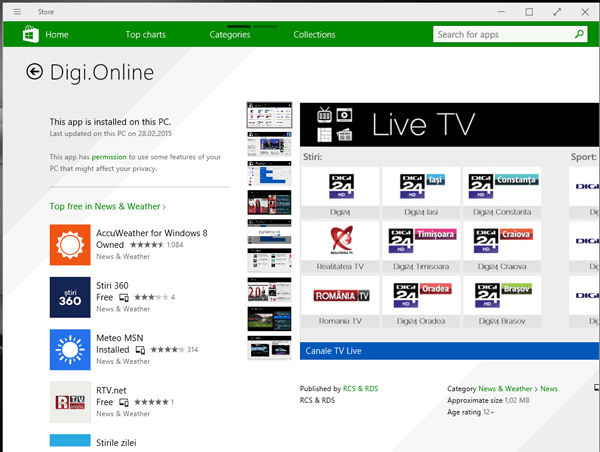Click the search magnifier icon
Image resolution: width=600 pixels, height=452 pixels.
coord(579,34)
